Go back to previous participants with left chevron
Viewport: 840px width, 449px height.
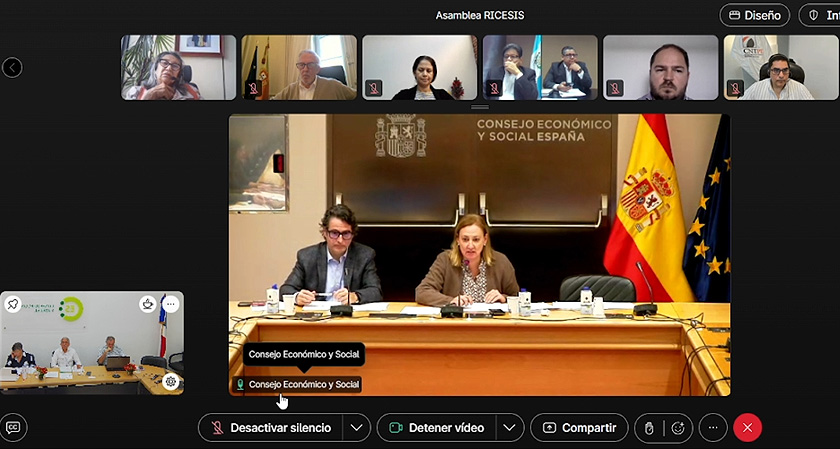pyautogui.click(x=12, y=68)
